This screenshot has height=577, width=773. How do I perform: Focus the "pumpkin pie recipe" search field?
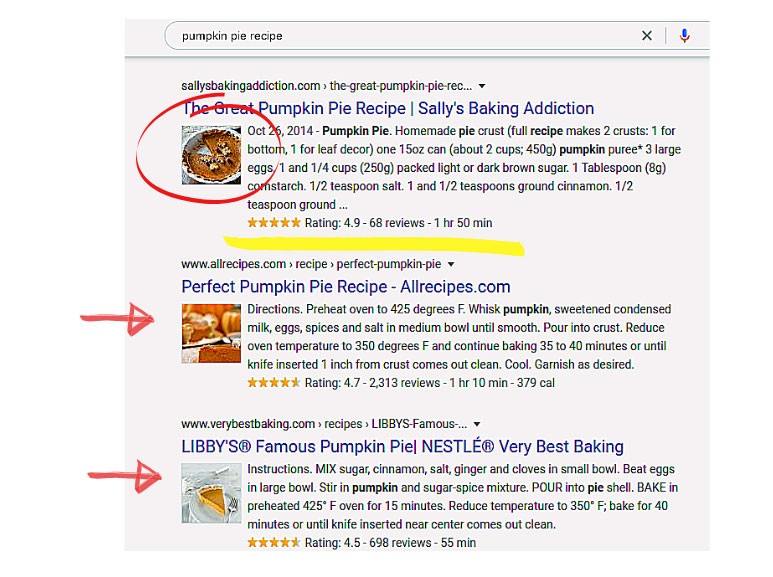(x=400, y=36)
